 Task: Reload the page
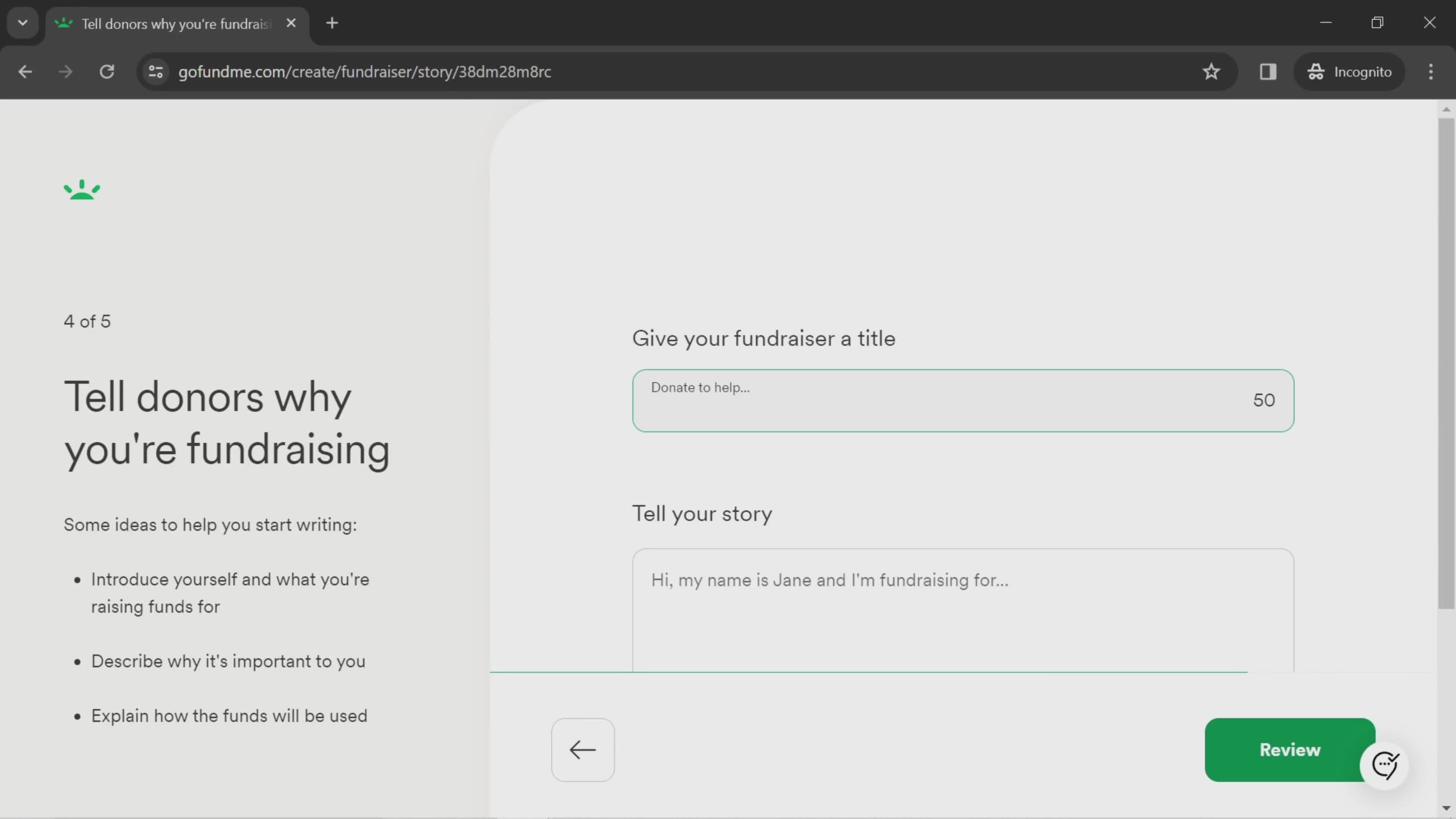[x=107, y=72]
